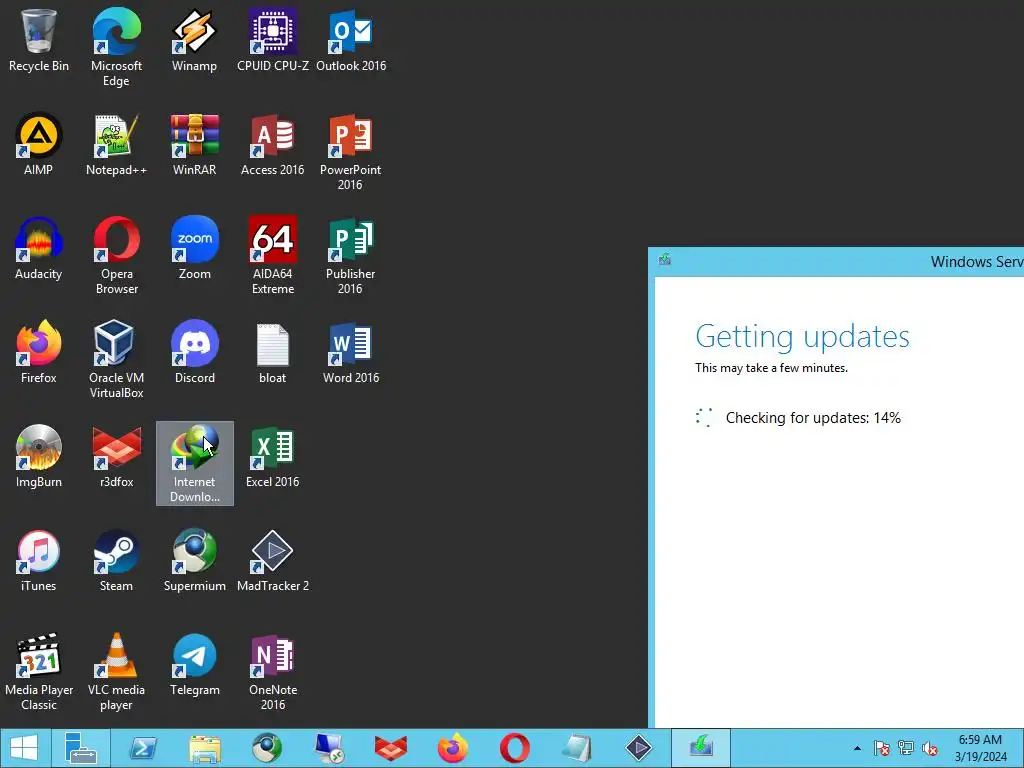Select the WinRAR desktop icon
The image size is (1024, 768).
[195, 144]
